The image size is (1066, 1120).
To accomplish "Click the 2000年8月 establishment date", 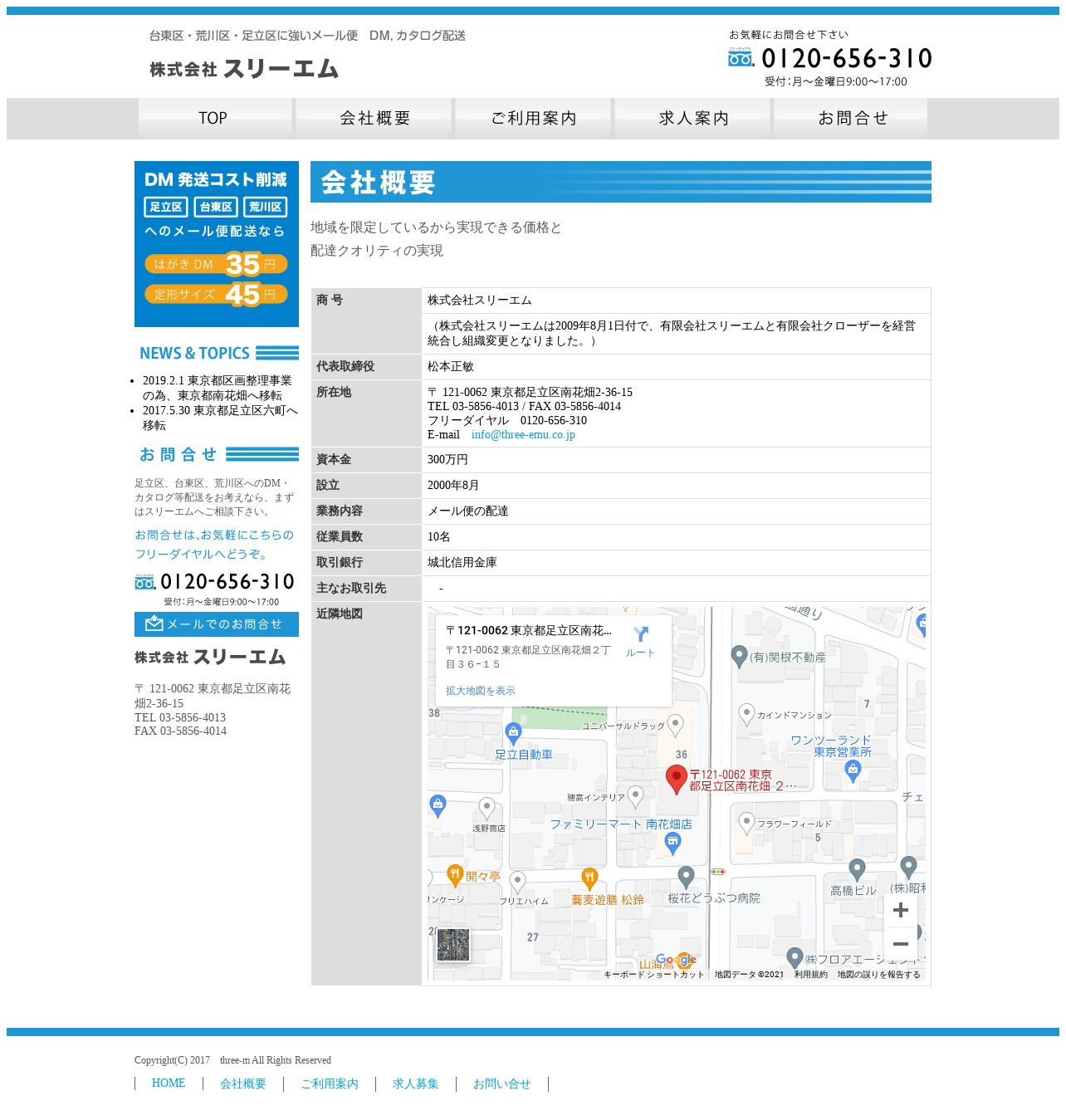I will (x=453, y=486).
